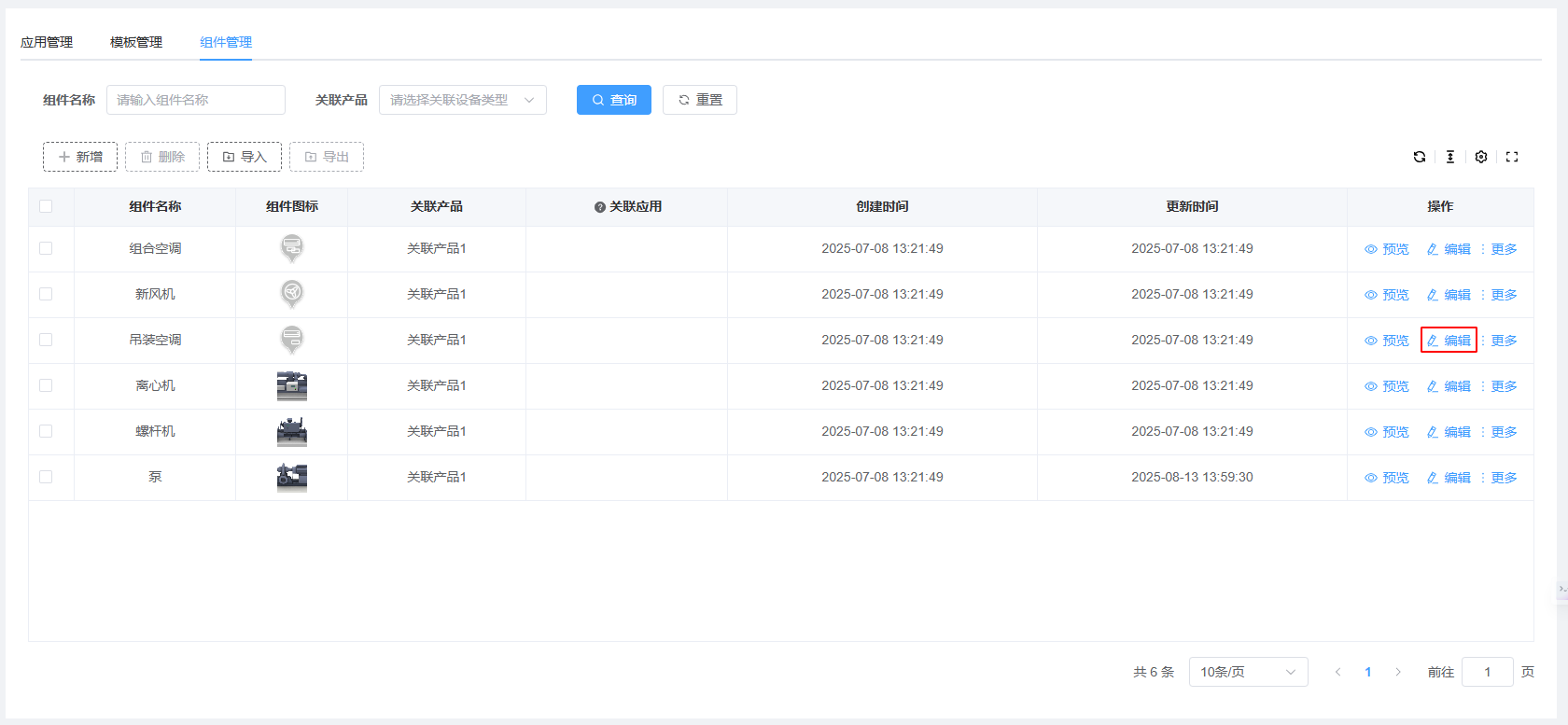Open the row density icon
The image size is (1568, 725).
1450,157
